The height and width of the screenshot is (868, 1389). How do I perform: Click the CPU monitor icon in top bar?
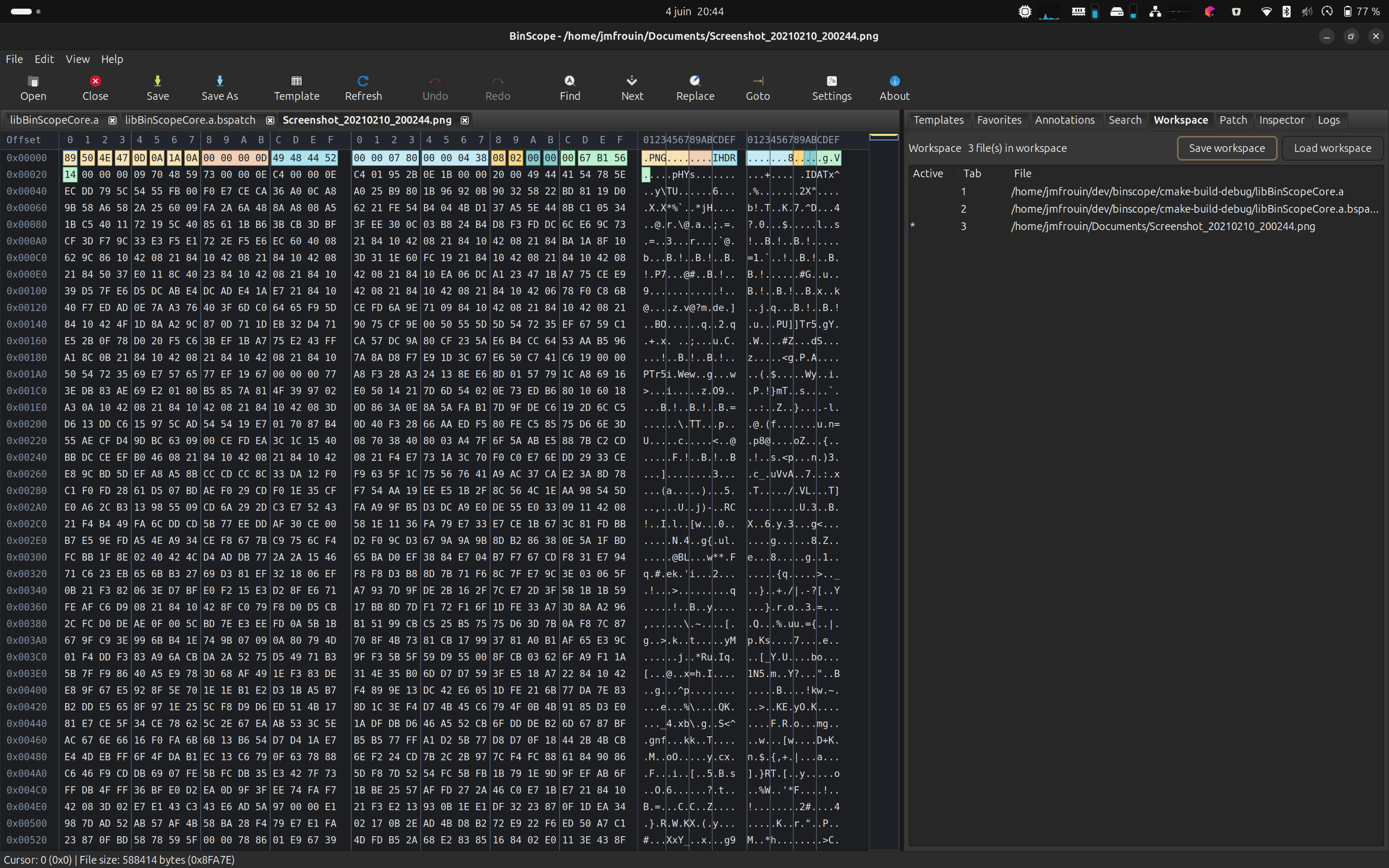[1025, 12]
